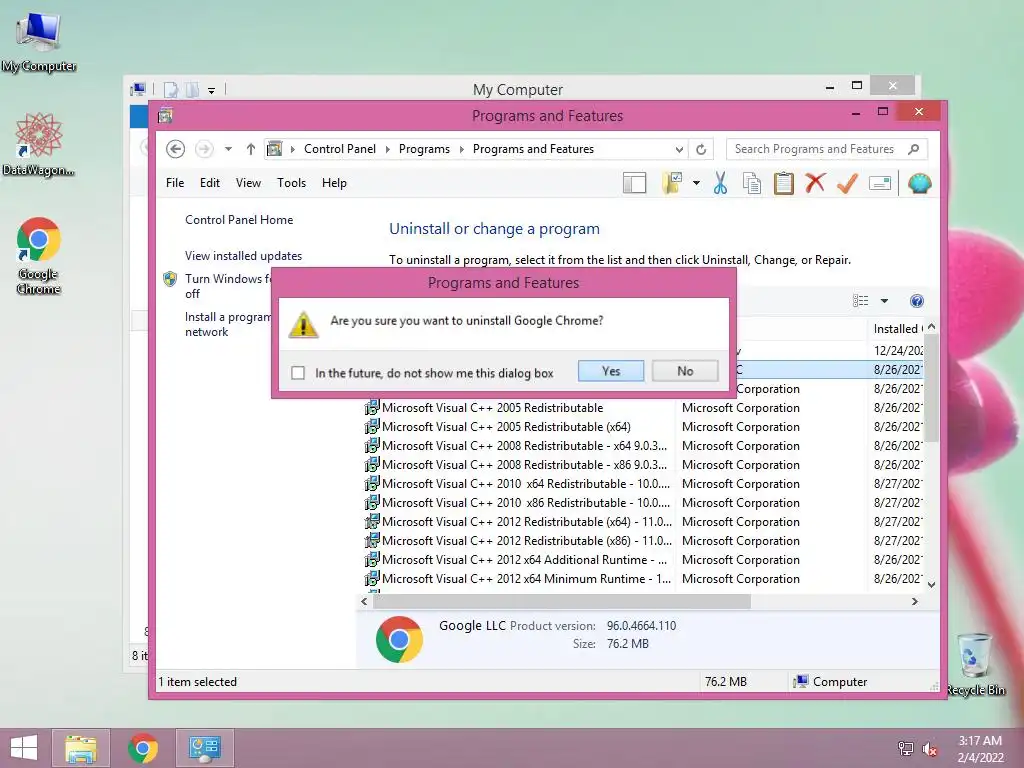This screenshot has width=1024, height=768.
Task: Open the File menu
Action: (175, 183)
